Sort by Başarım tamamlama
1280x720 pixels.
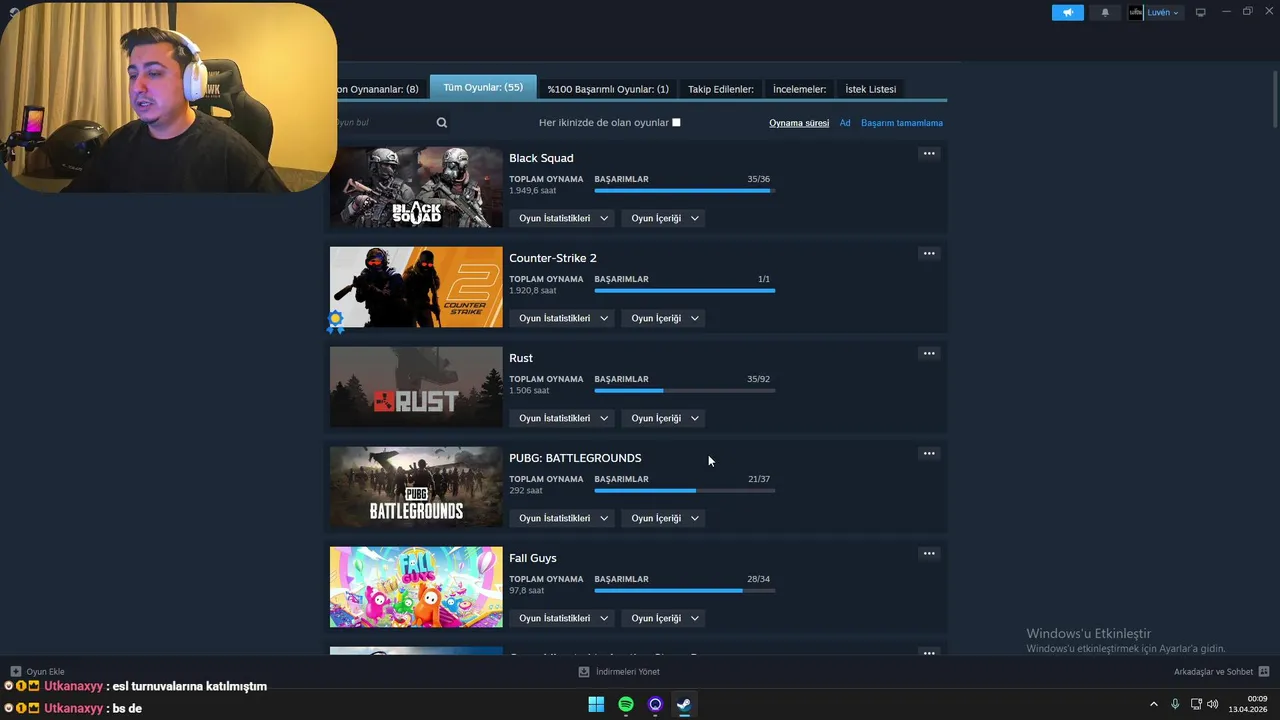902,123
